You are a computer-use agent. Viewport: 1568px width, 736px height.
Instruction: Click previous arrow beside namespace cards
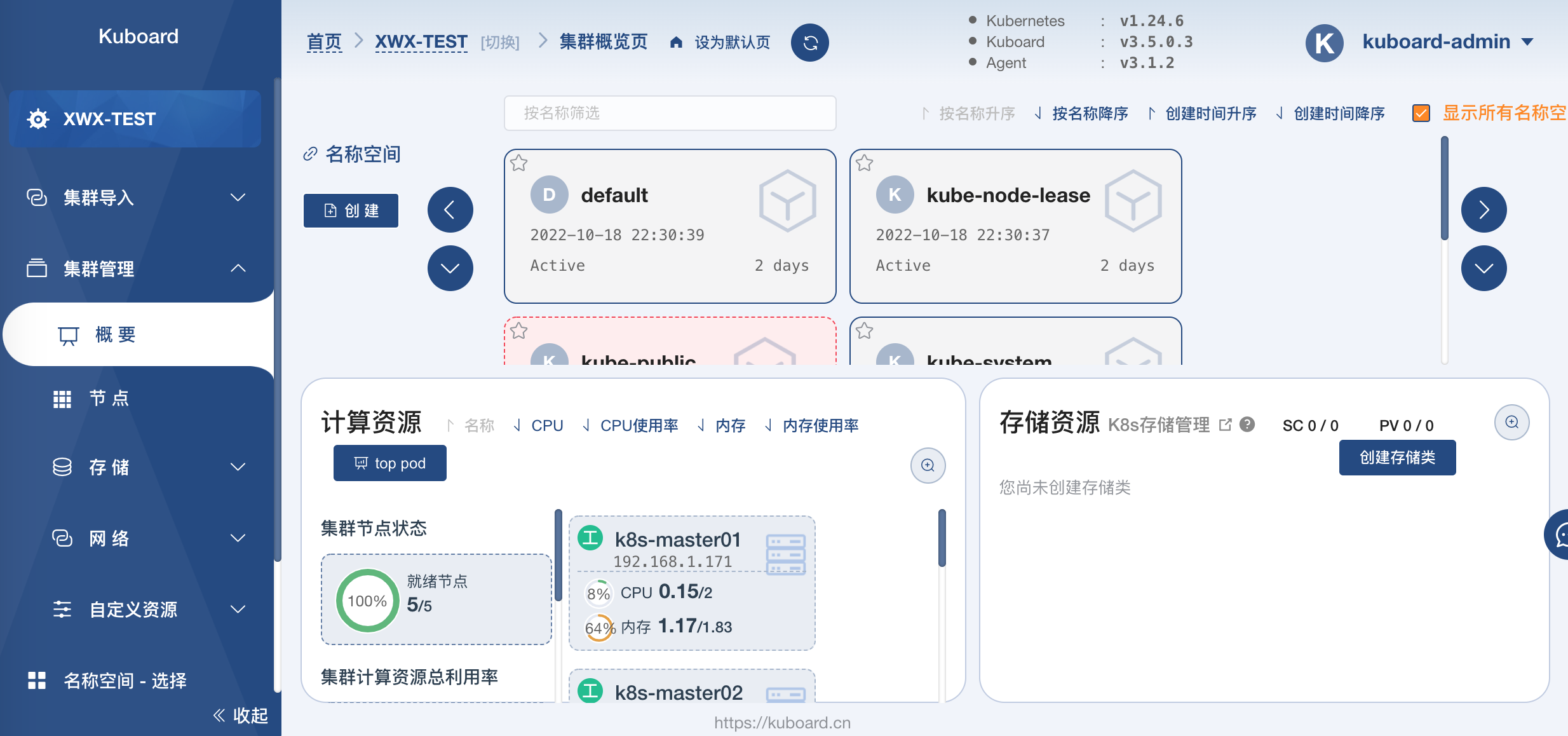pos(450,210)
